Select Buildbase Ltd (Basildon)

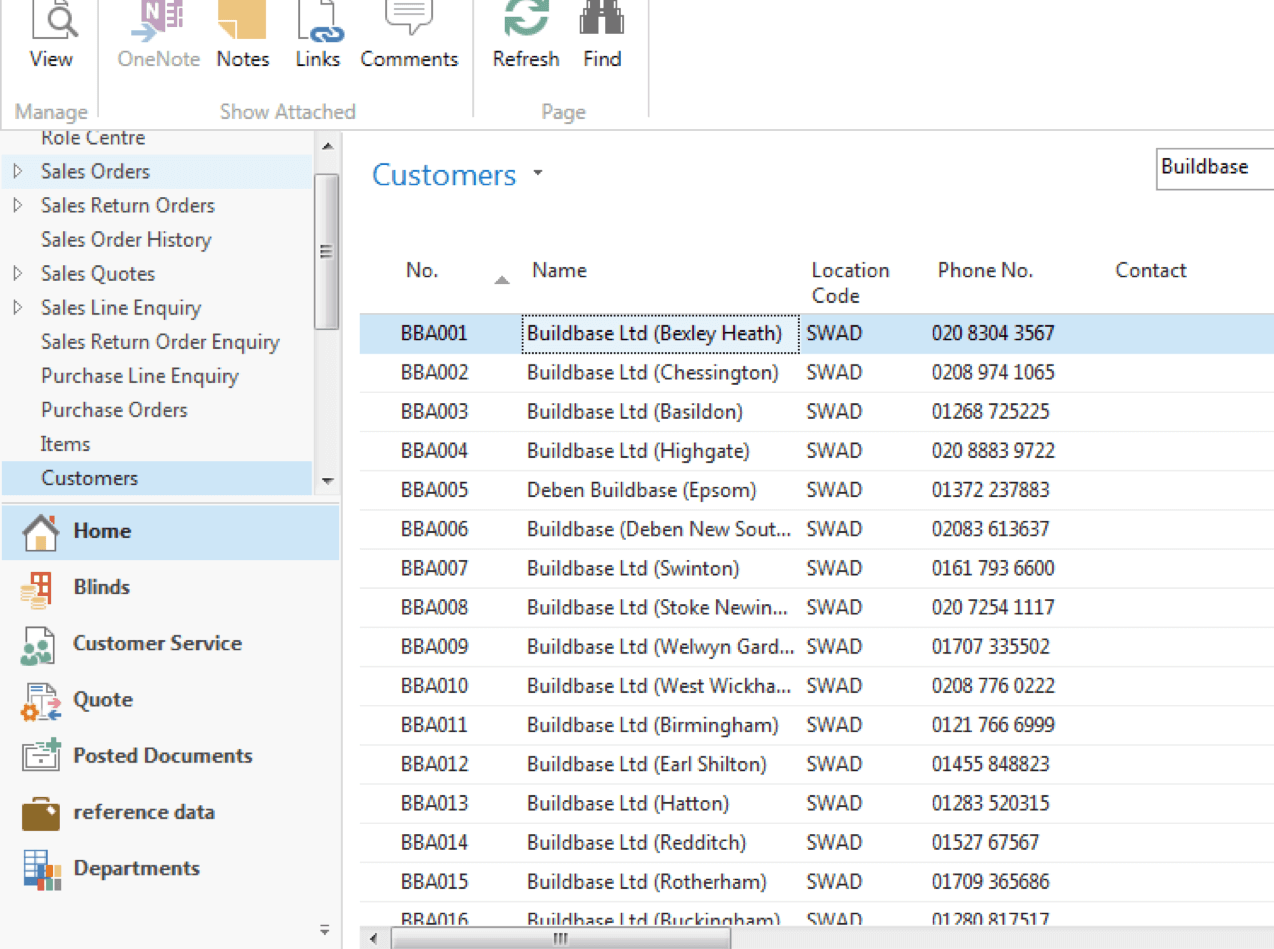(635, 412)
